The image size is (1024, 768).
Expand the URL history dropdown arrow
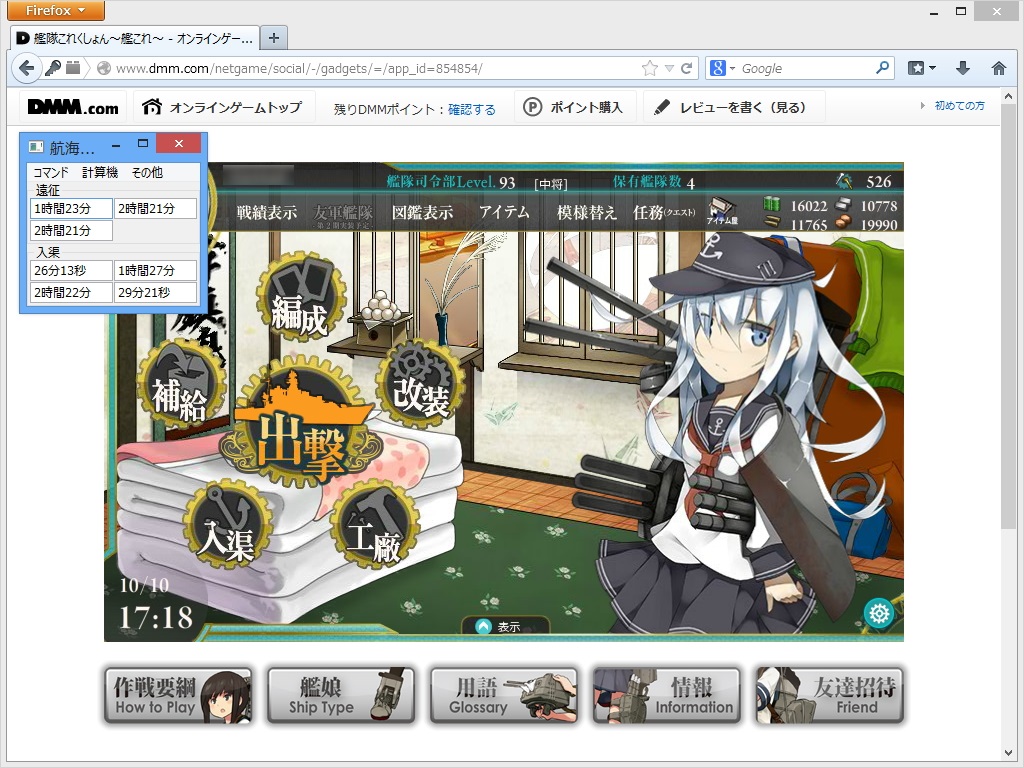pos(669,68)
